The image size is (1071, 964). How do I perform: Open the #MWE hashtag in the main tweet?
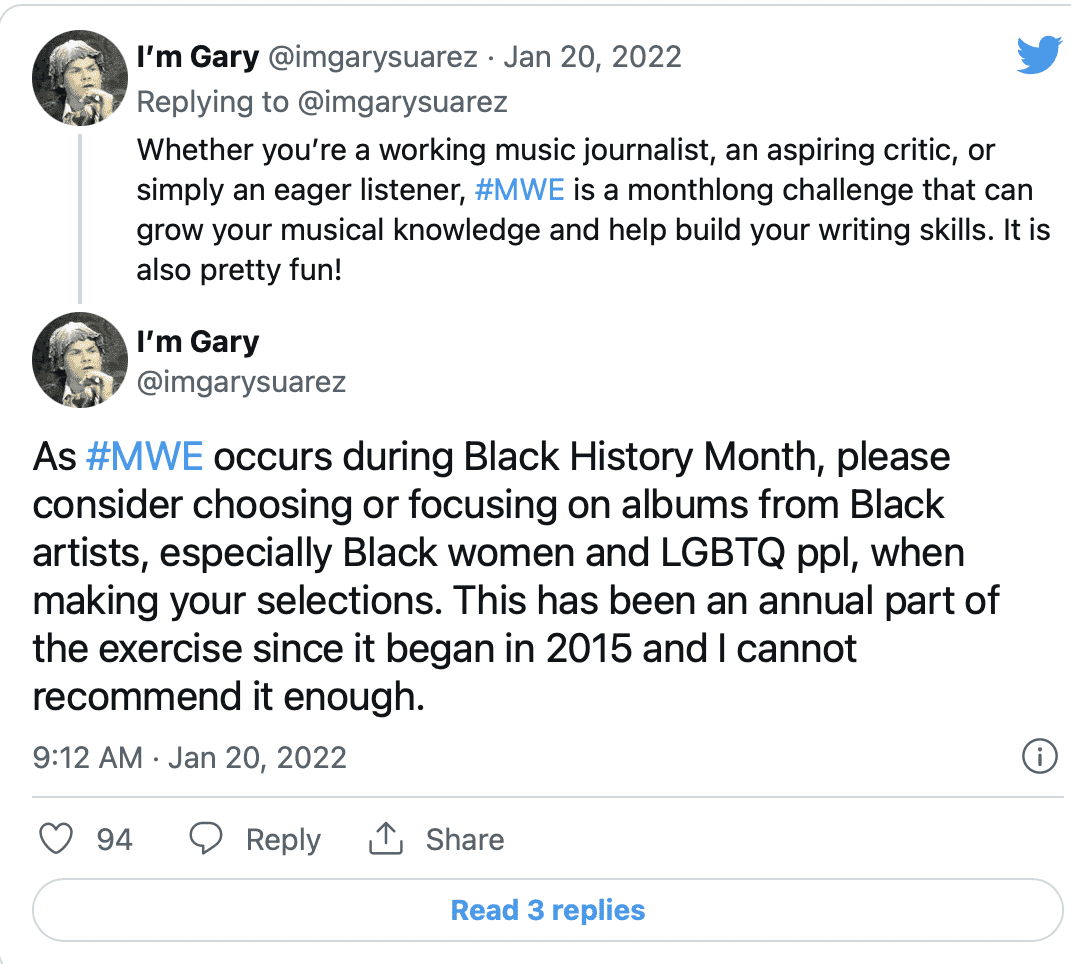point(145,456)
